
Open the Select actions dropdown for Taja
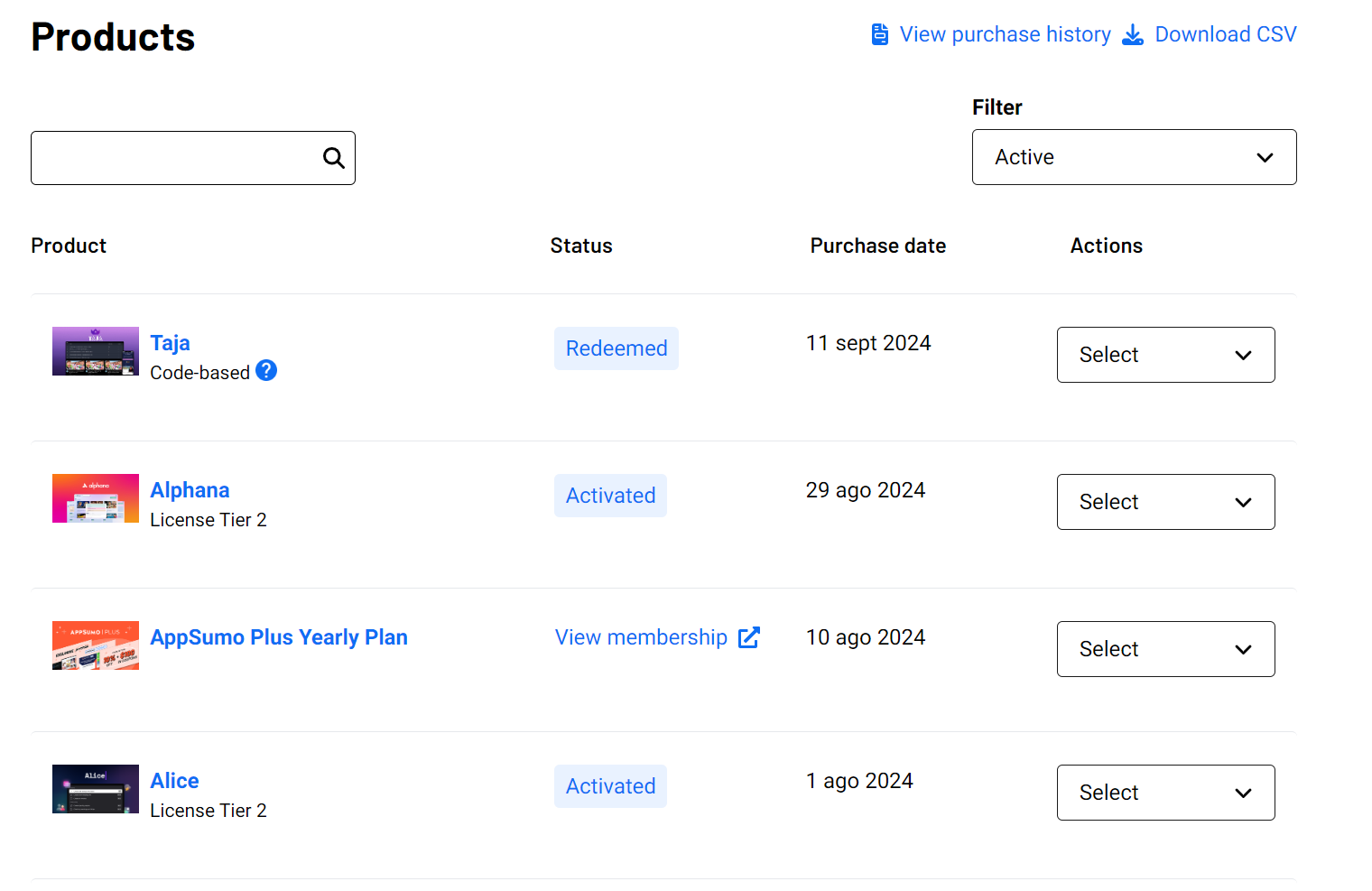coord(1165,355)
